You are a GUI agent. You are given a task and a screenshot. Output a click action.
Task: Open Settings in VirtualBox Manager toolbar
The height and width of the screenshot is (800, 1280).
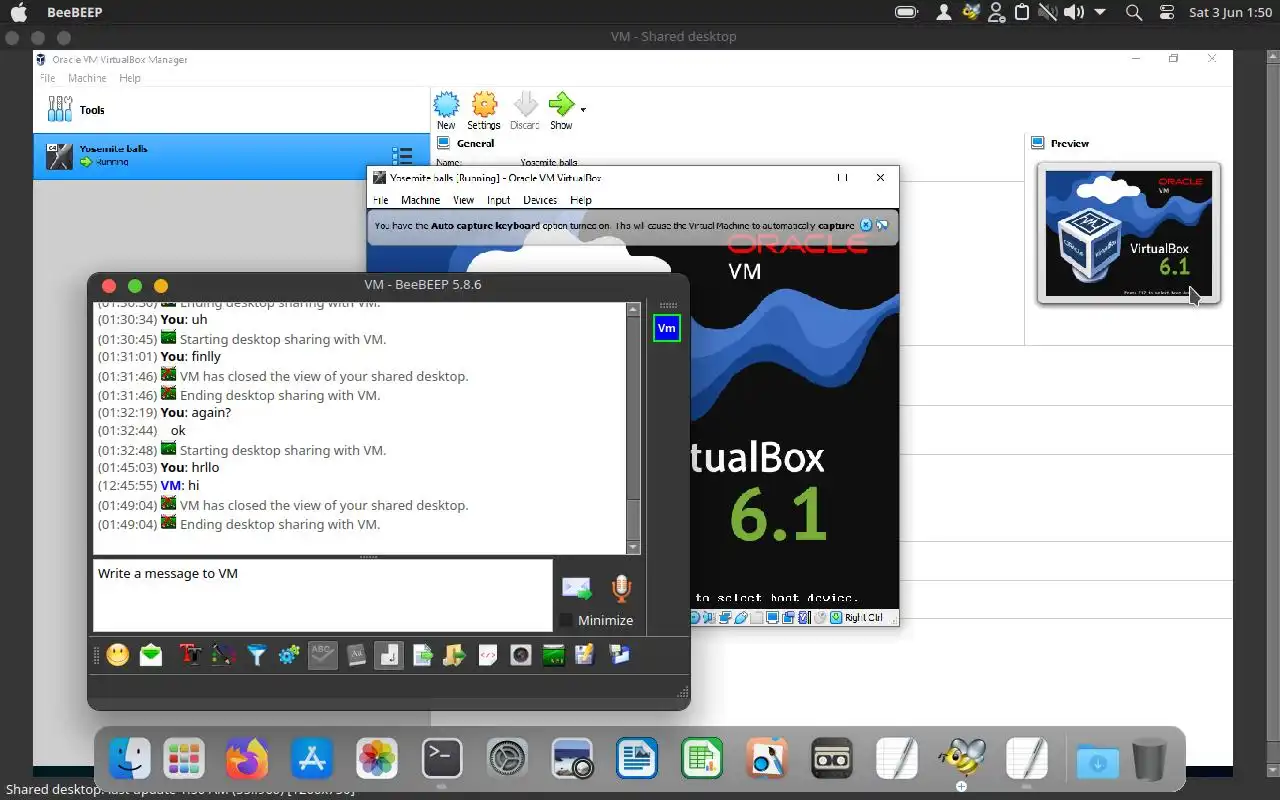[x=484, y=110]
